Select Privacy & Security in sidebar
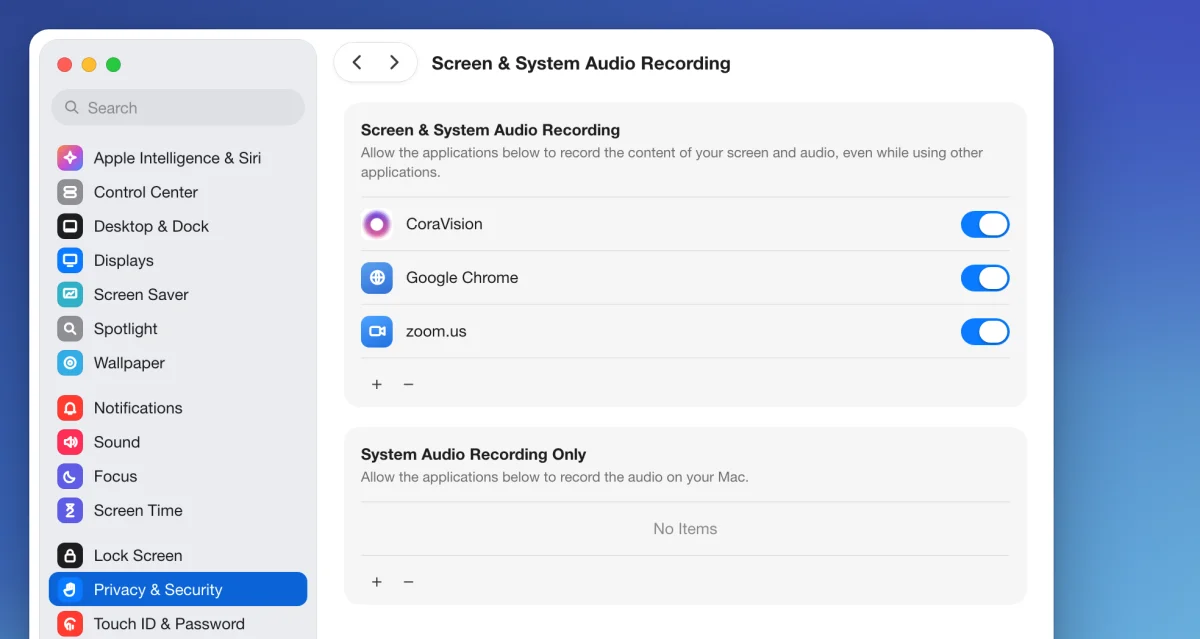This screenshot has width=1200, height=639. coord(178,589)
